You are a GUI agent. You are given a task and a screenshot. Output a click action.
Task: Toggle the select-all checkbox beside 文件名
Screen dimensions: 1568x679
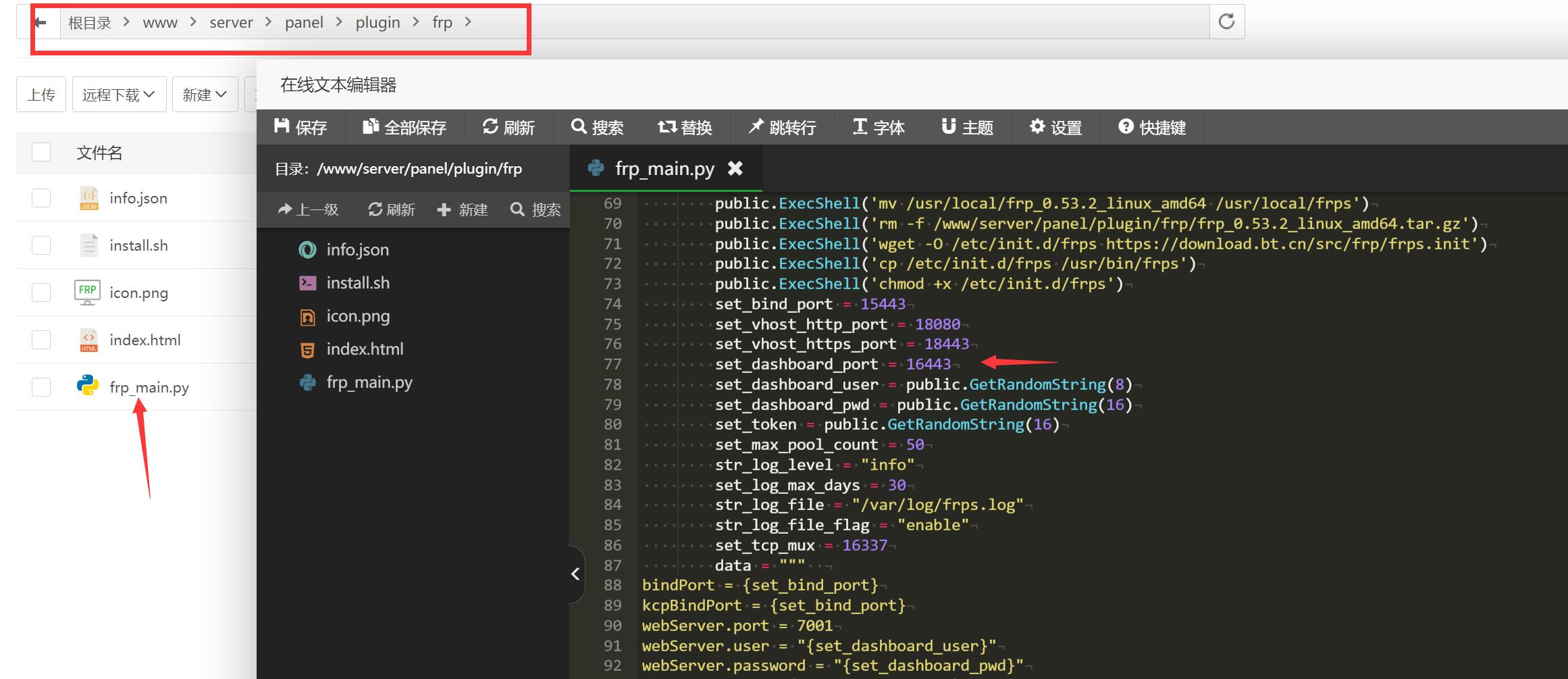41,152
